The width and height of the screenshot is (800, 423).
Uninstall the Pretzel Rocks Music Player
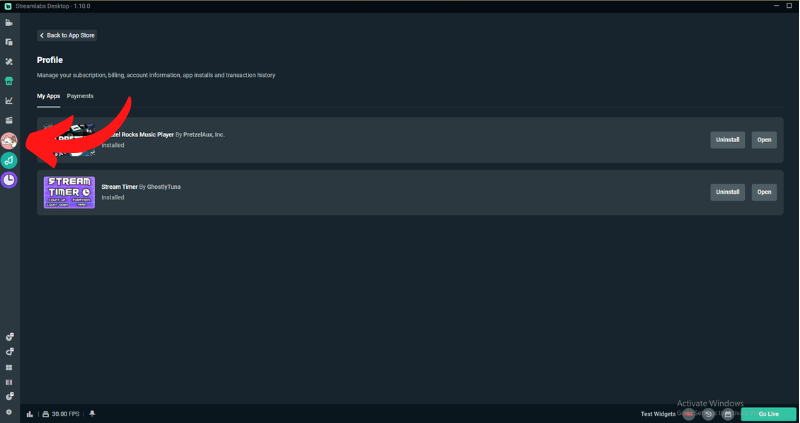(x=727, y=140)
